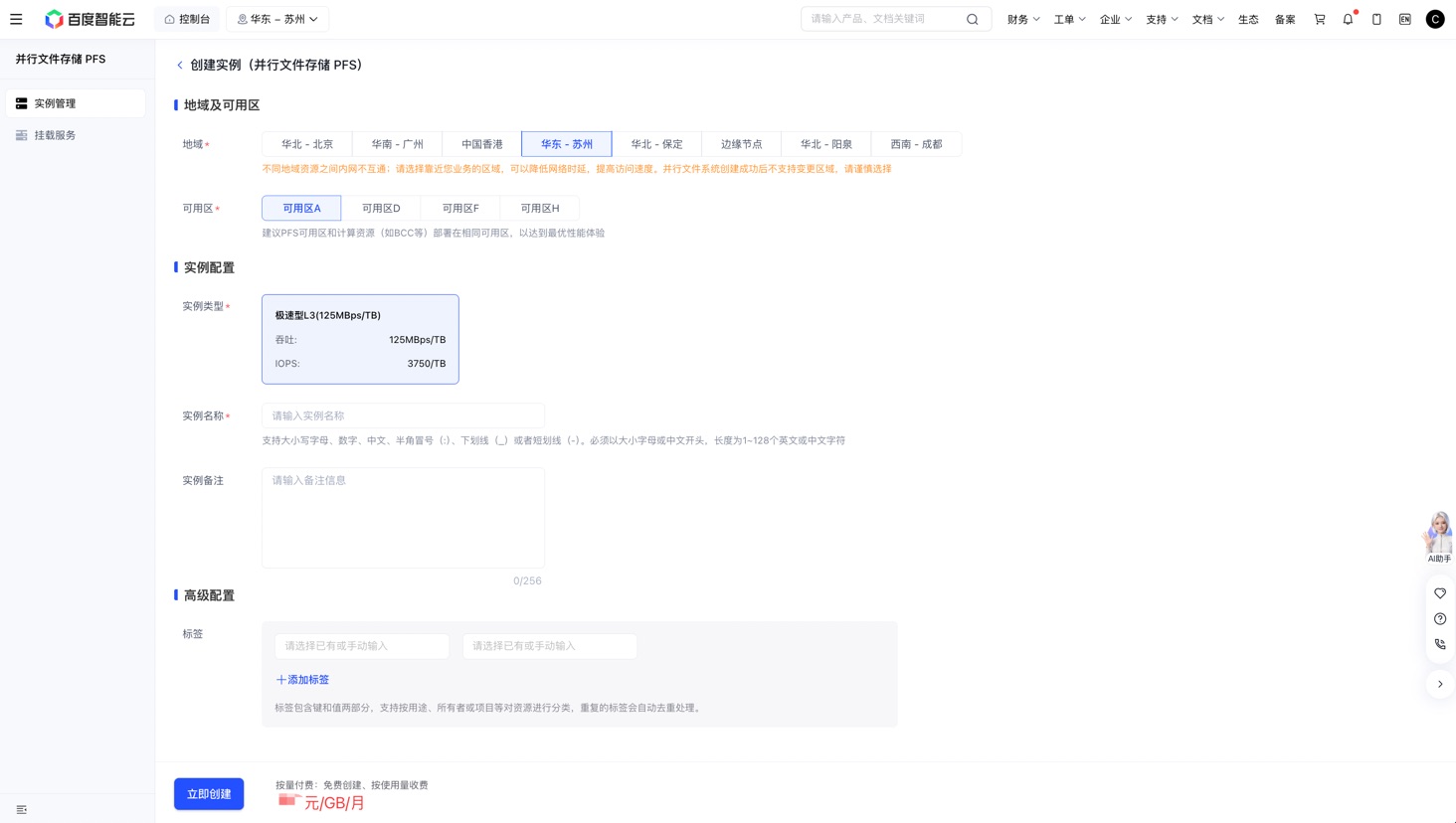Choose availability zone 可用区D

coord(381,208)
